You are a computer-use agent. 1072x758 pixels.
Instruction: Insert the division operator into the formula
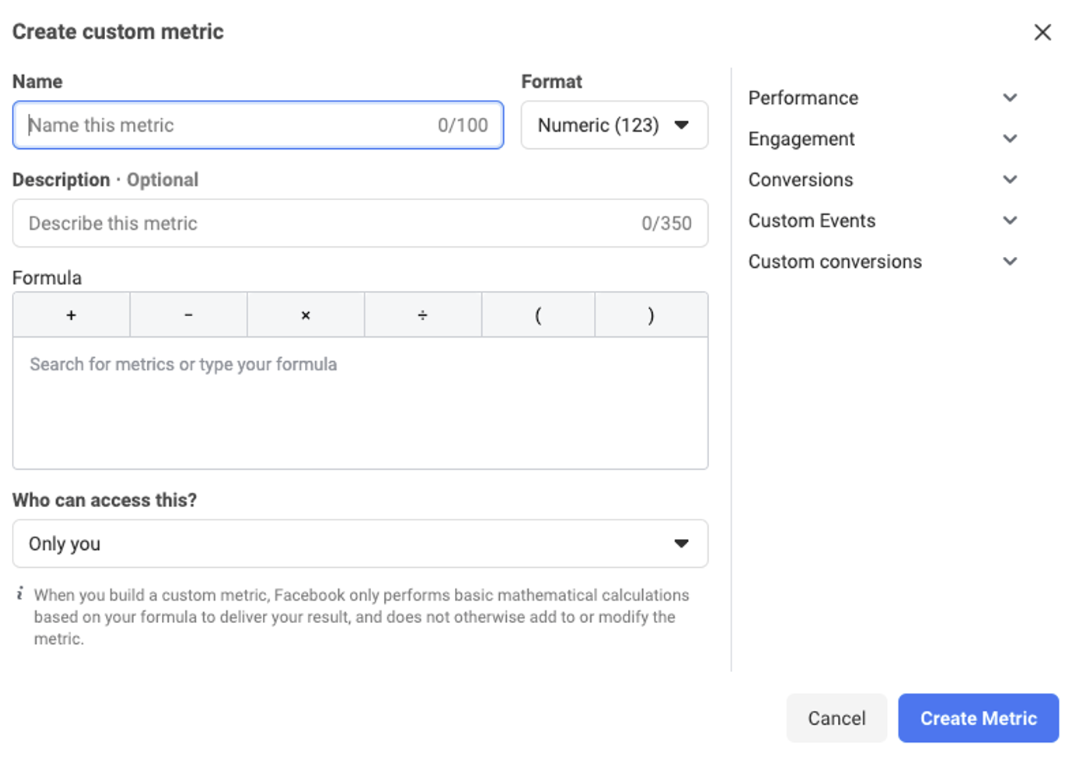click(x=422, y=314)
